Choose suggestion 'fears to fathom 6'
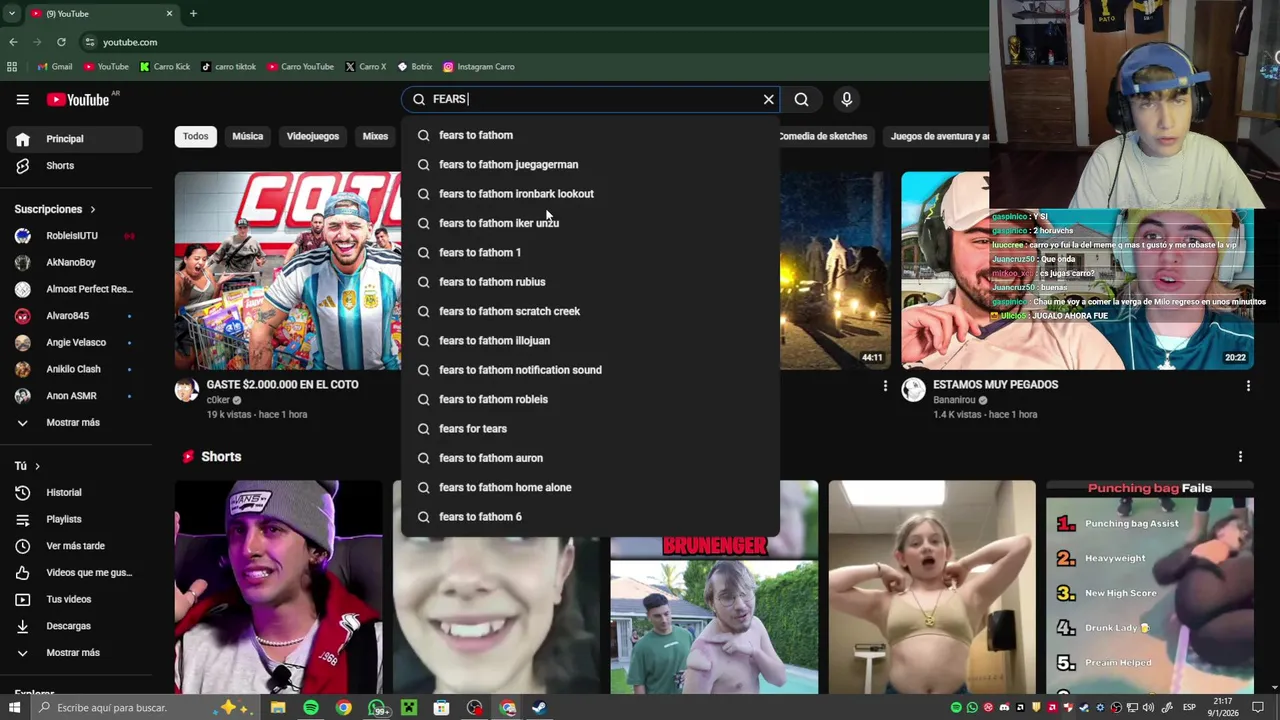This screenshot has width=1280, height=720. (590, 517)
